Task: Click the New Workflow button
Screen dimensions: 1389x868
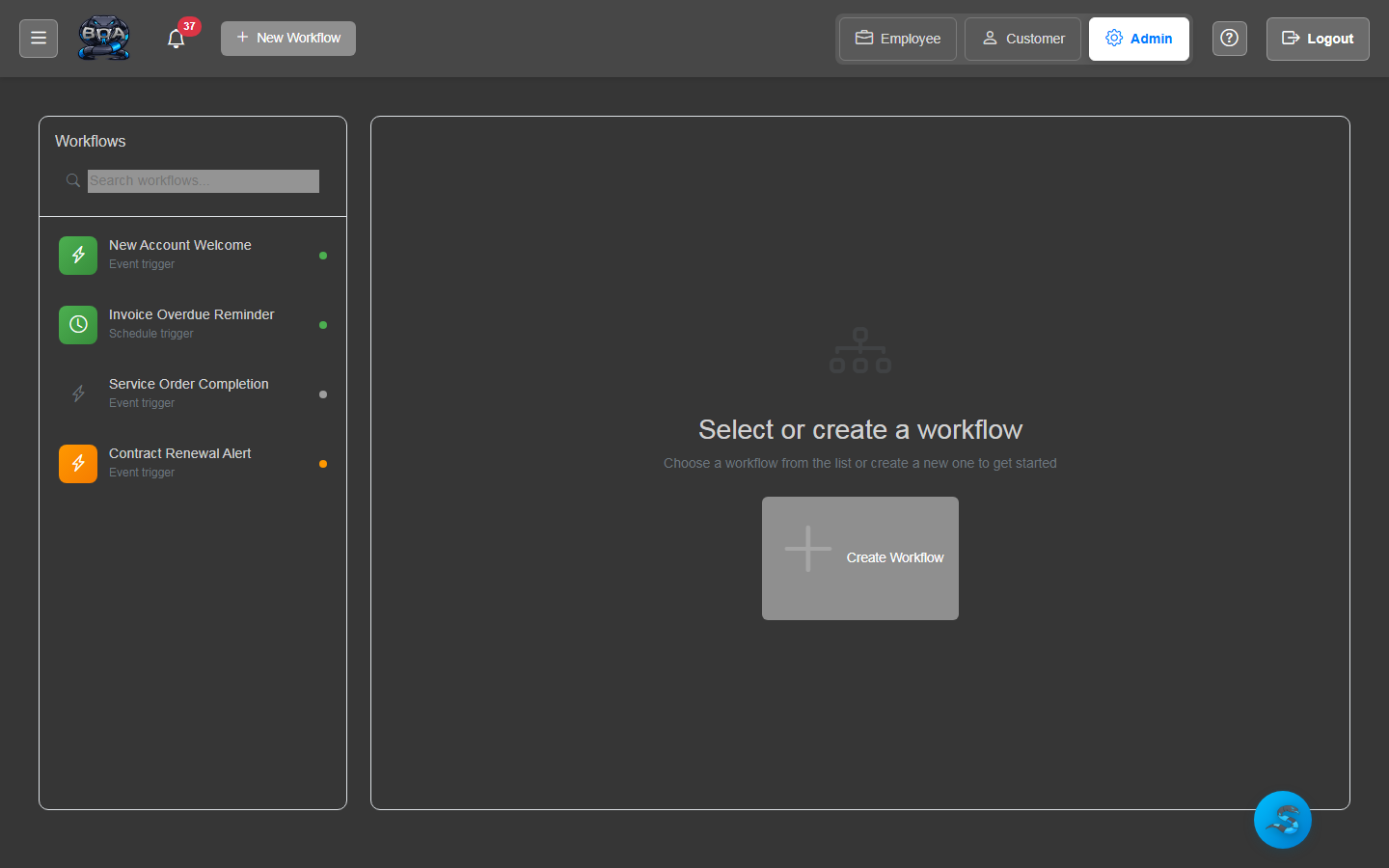Action: pos(288,39)
